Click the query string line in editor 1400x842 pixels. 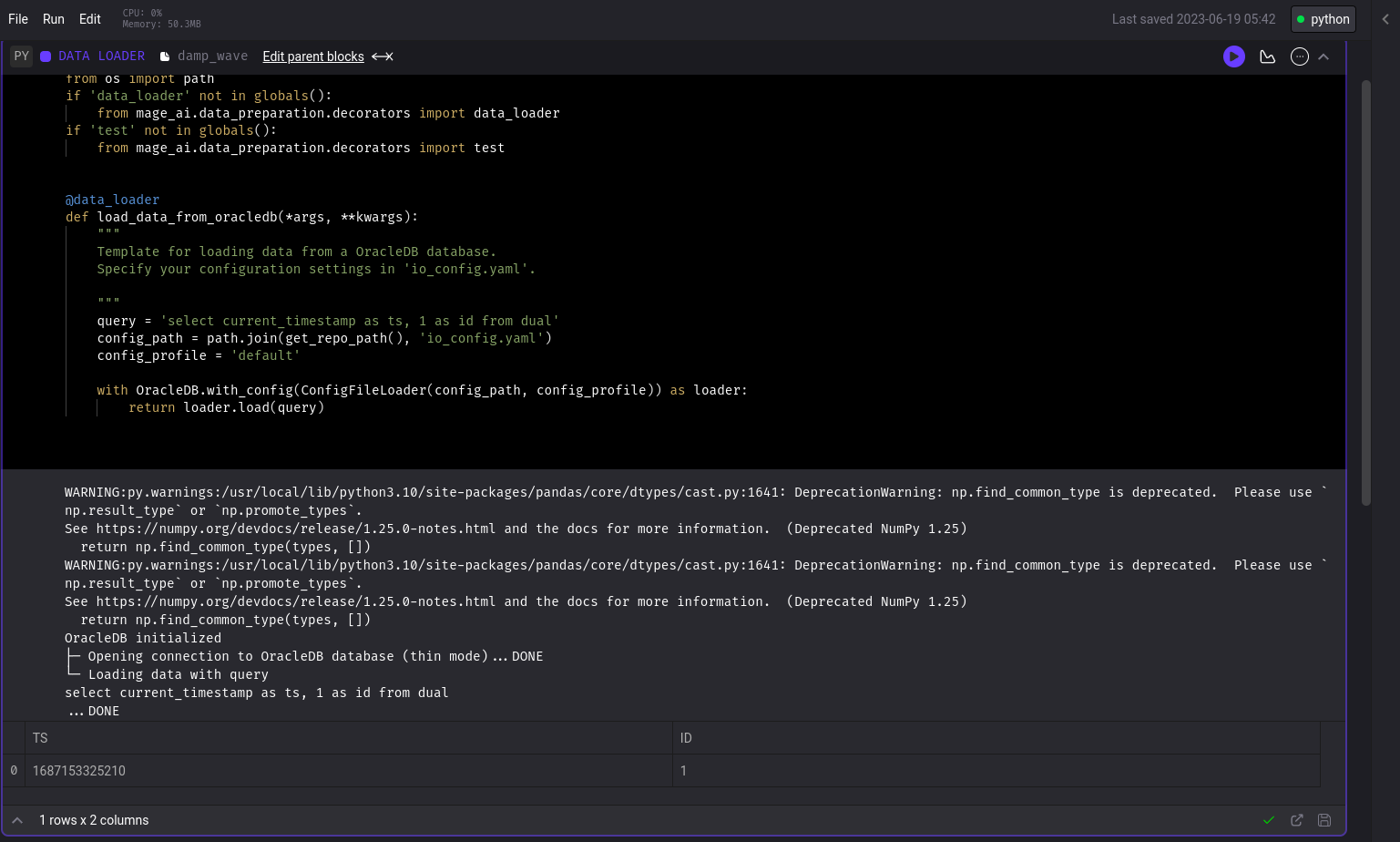click(328, 321)
